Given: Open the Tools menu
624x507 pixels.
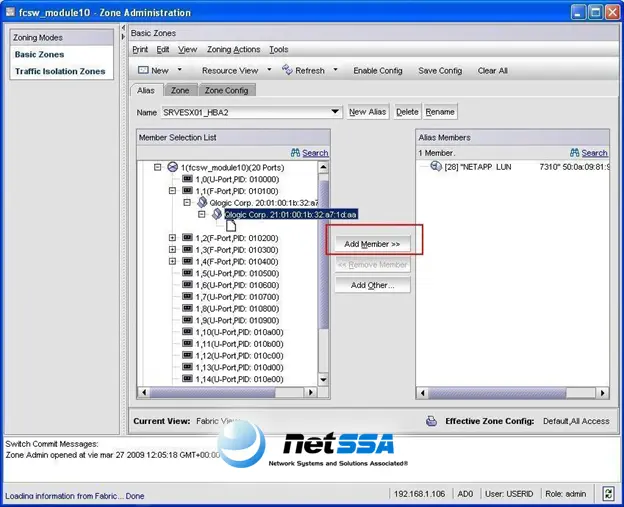Looking at the screenshot, I should [279, 49].
